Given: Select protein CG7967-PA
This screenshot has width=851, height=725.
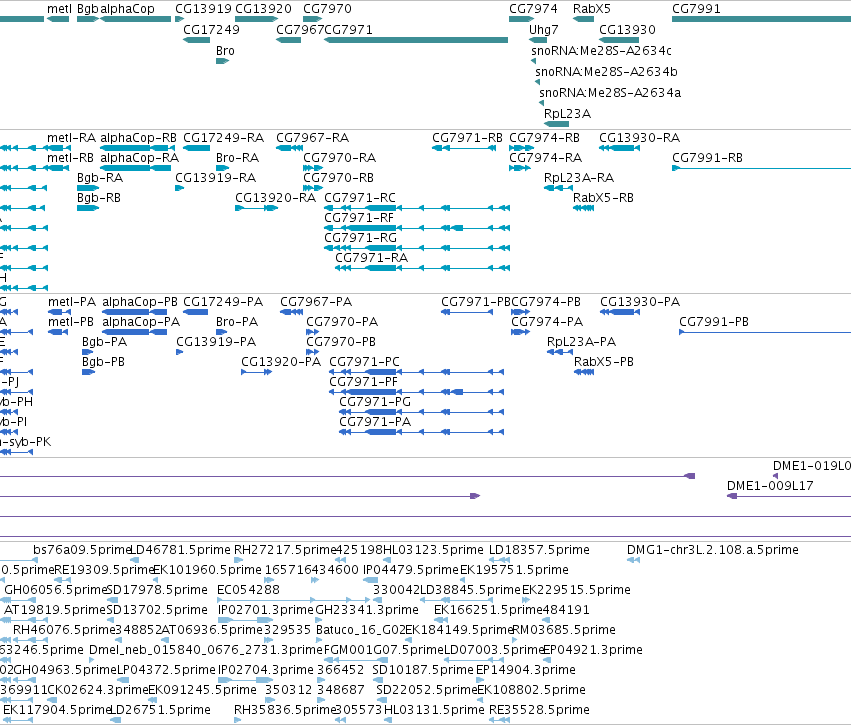Looking at the screenshot, I should 291,311.
